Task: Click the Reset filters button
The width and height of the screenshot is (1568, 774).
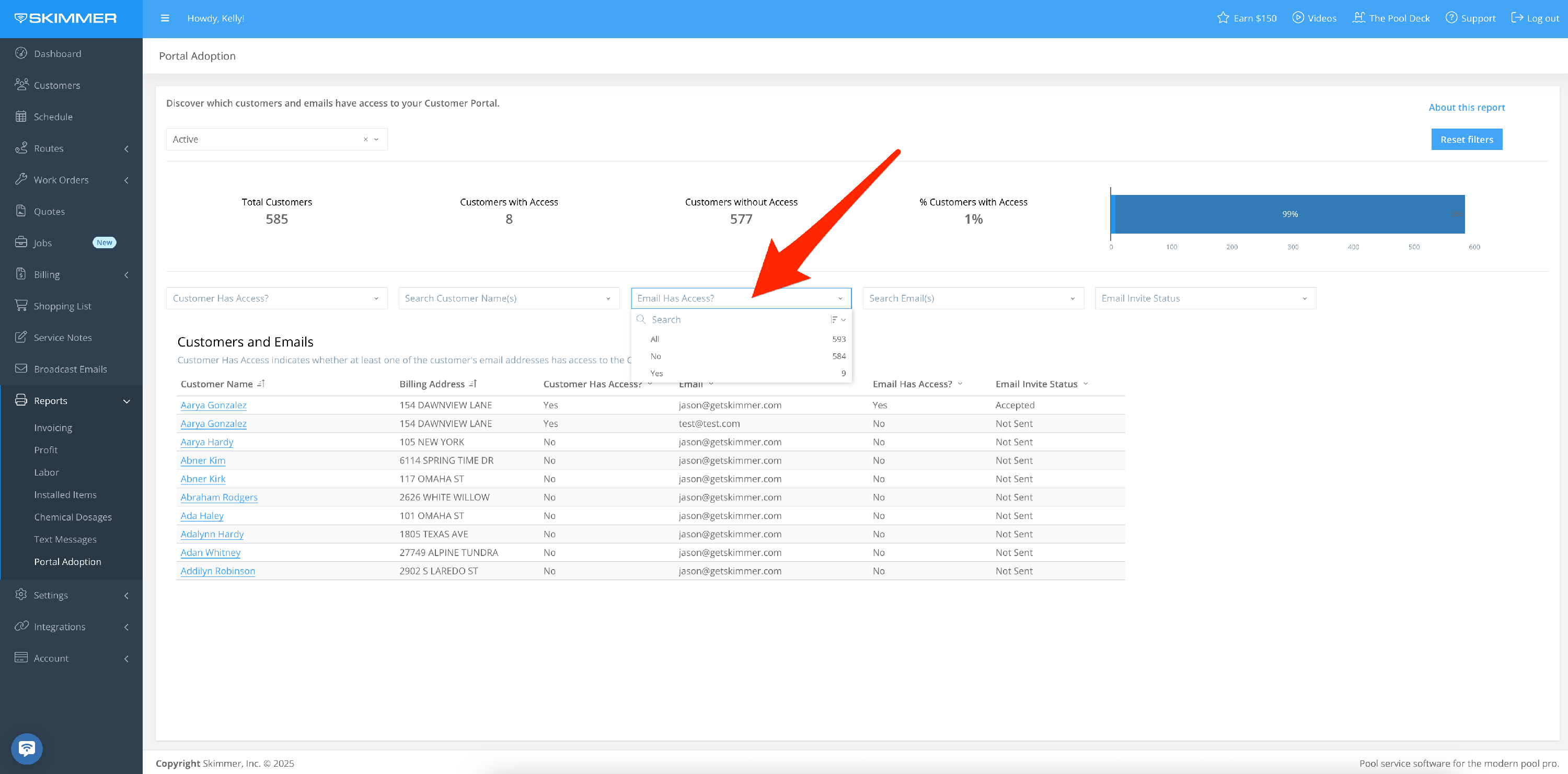Action: [x=1466, y=140]
